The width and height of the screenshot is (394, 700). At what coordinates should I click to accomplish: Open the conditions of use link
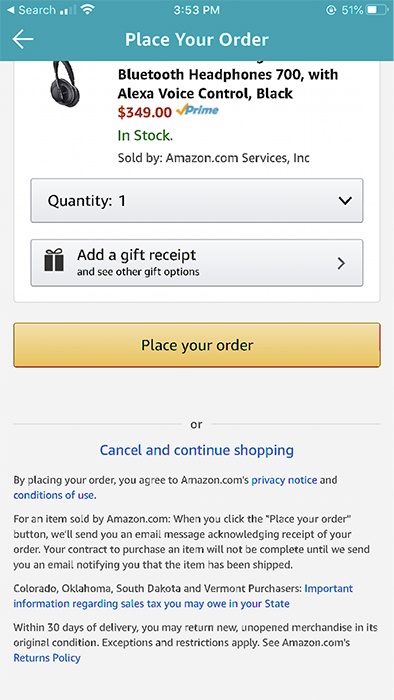[54, 495]
